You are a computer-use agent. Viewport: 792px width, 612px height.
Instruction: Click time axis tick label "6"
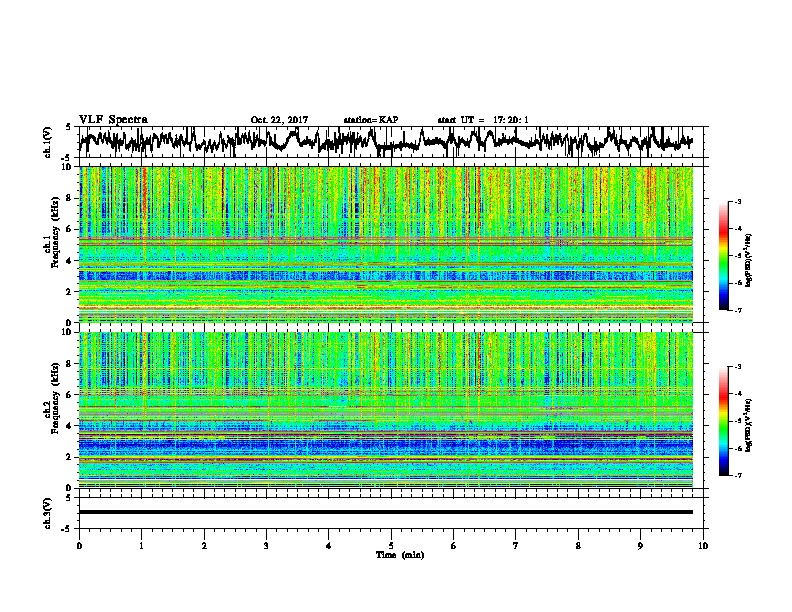454,546
